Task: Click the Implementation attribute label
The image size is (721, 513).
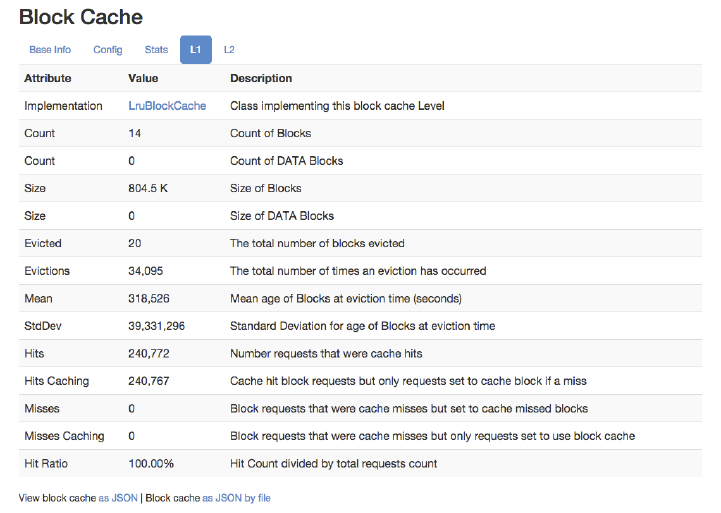Action: [63, 106]
